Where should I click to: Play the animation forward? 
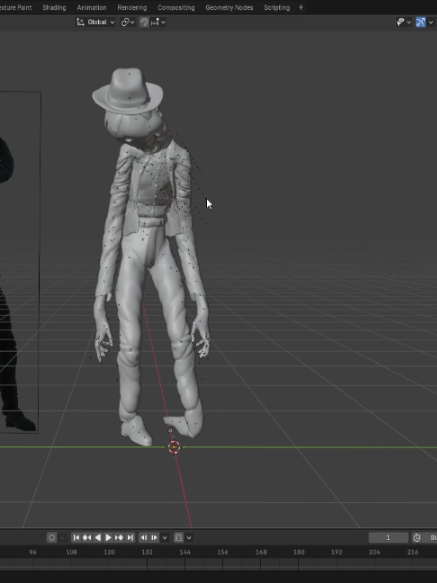(x=108, y=537)
